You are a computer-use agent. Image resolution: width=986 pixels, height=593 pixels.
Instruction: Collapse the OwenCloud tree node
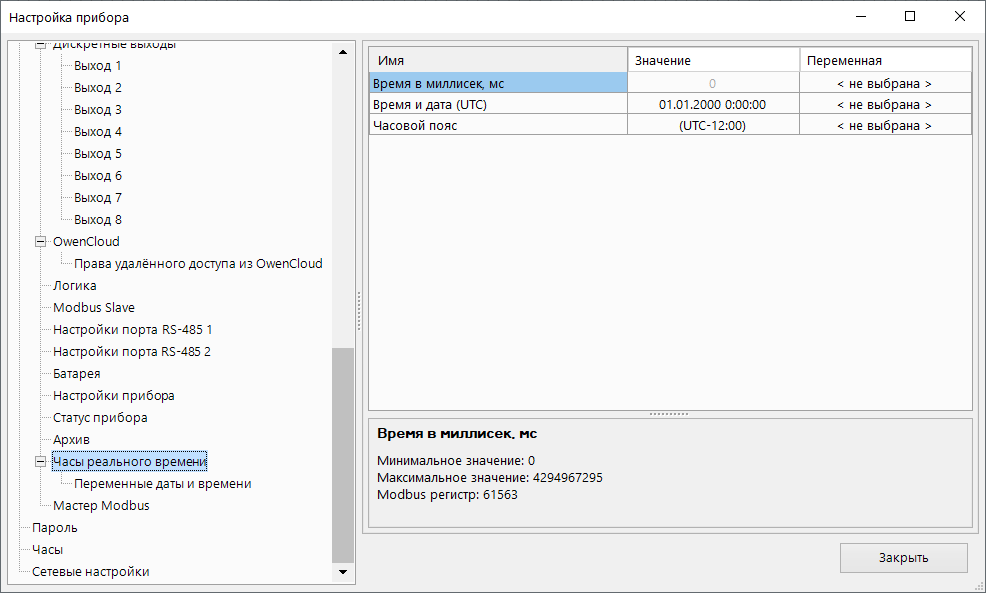41,242
